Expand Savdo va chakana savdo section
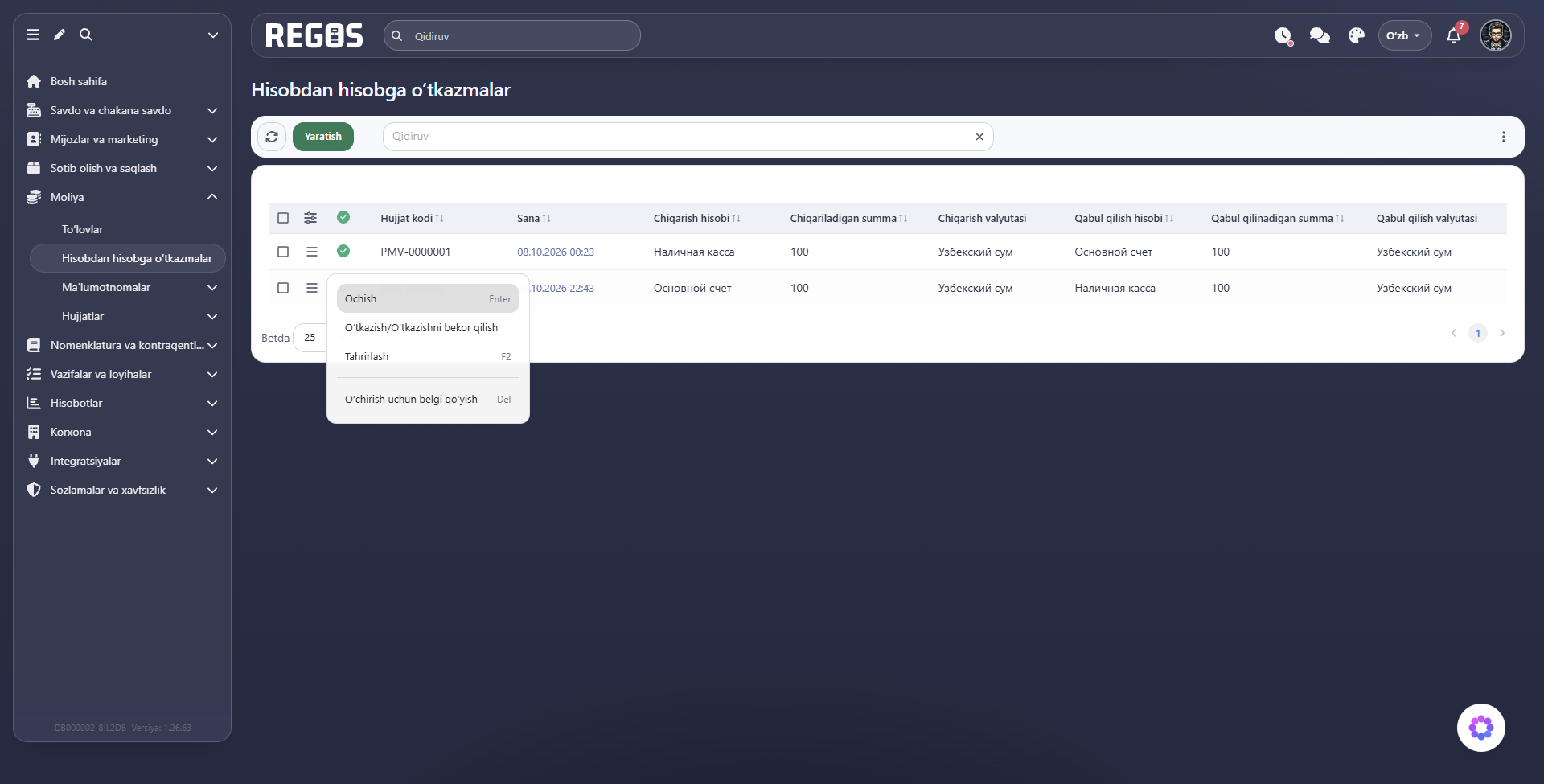 [122, 110]
